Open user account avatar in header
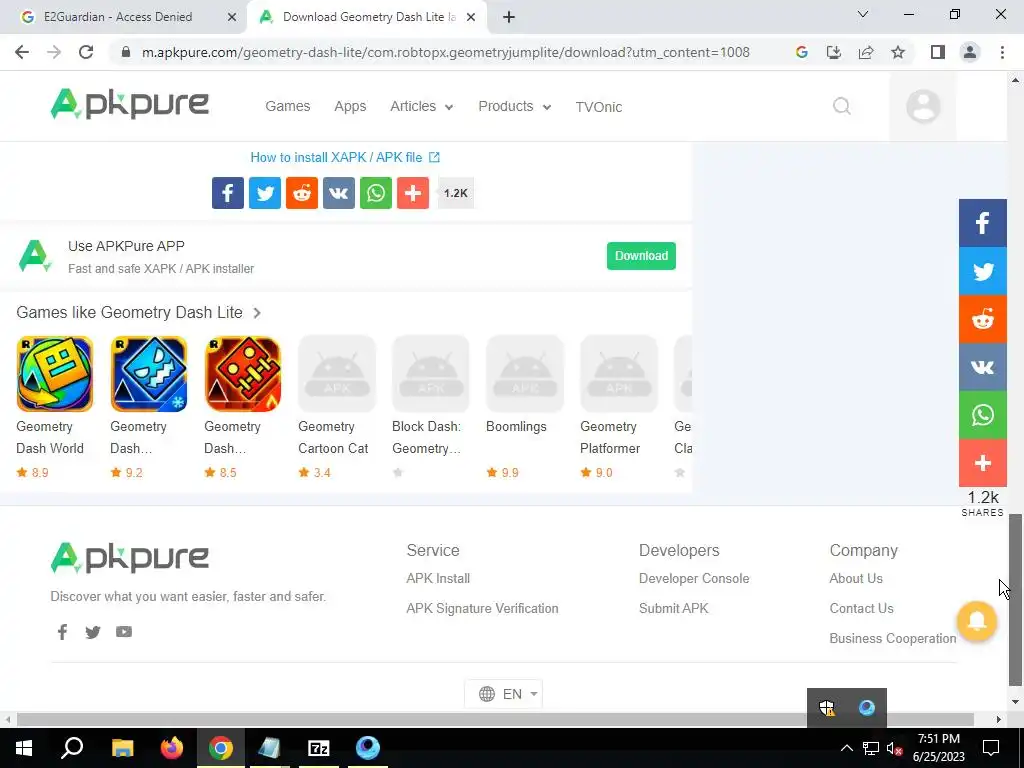Viewport: 1024px width, 768px height. [923, 106]
